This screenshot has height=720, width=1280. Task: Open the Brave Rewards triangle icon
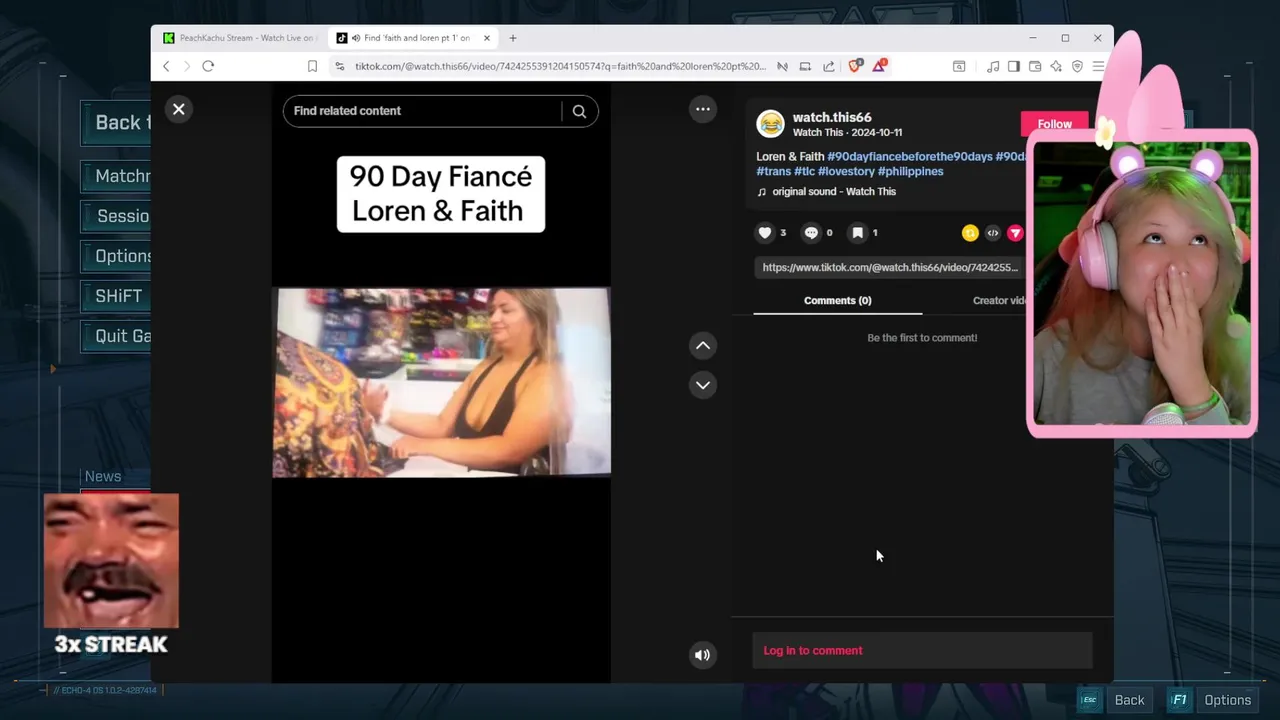click(x=879, y=66)
